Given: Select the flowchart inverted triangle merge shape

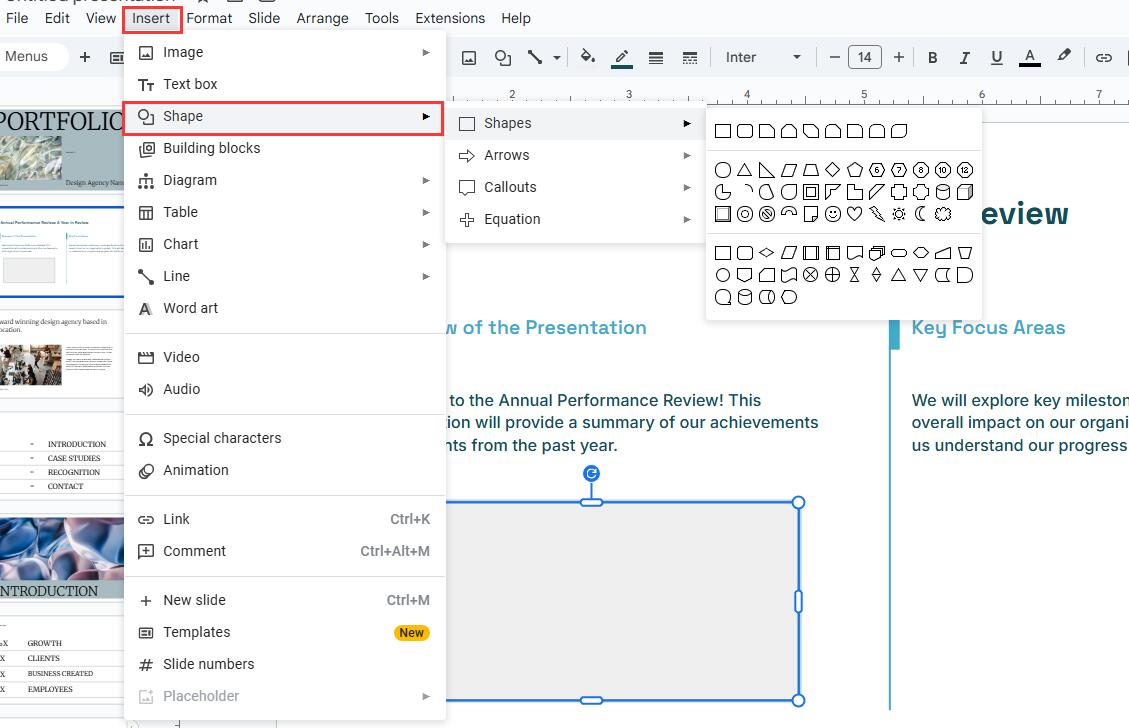Looking at the screenshot, I should [920, 275].
